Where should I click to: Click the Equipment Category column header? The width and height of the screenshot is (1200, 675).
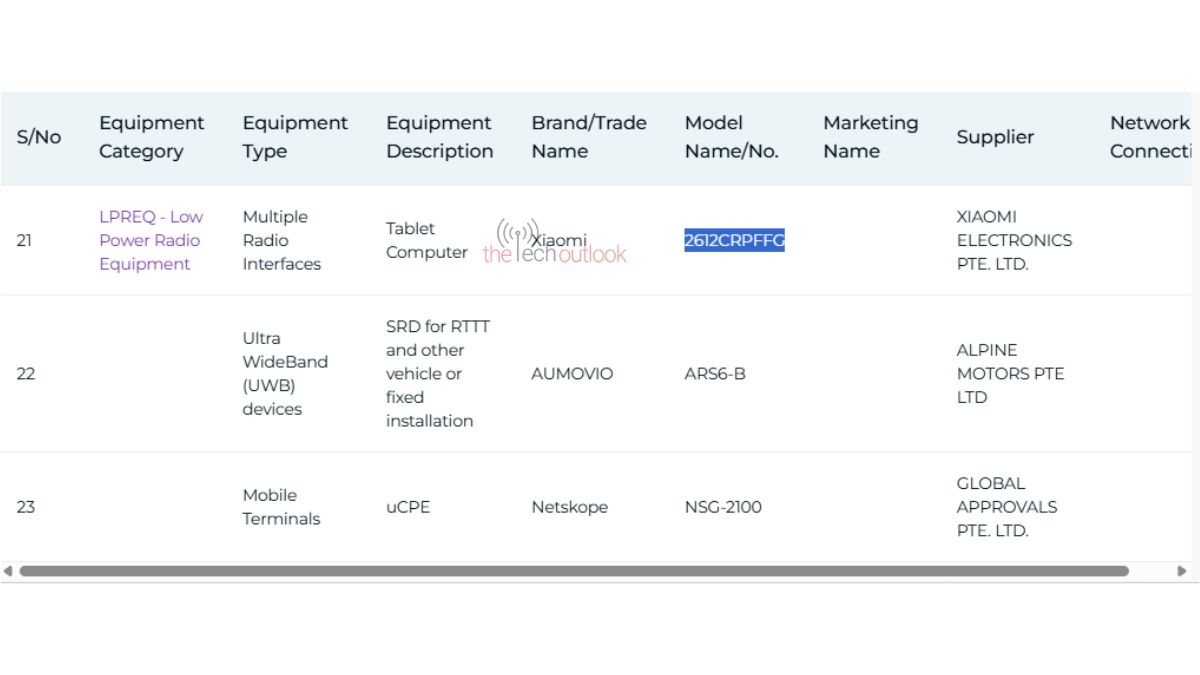[151, 137]
